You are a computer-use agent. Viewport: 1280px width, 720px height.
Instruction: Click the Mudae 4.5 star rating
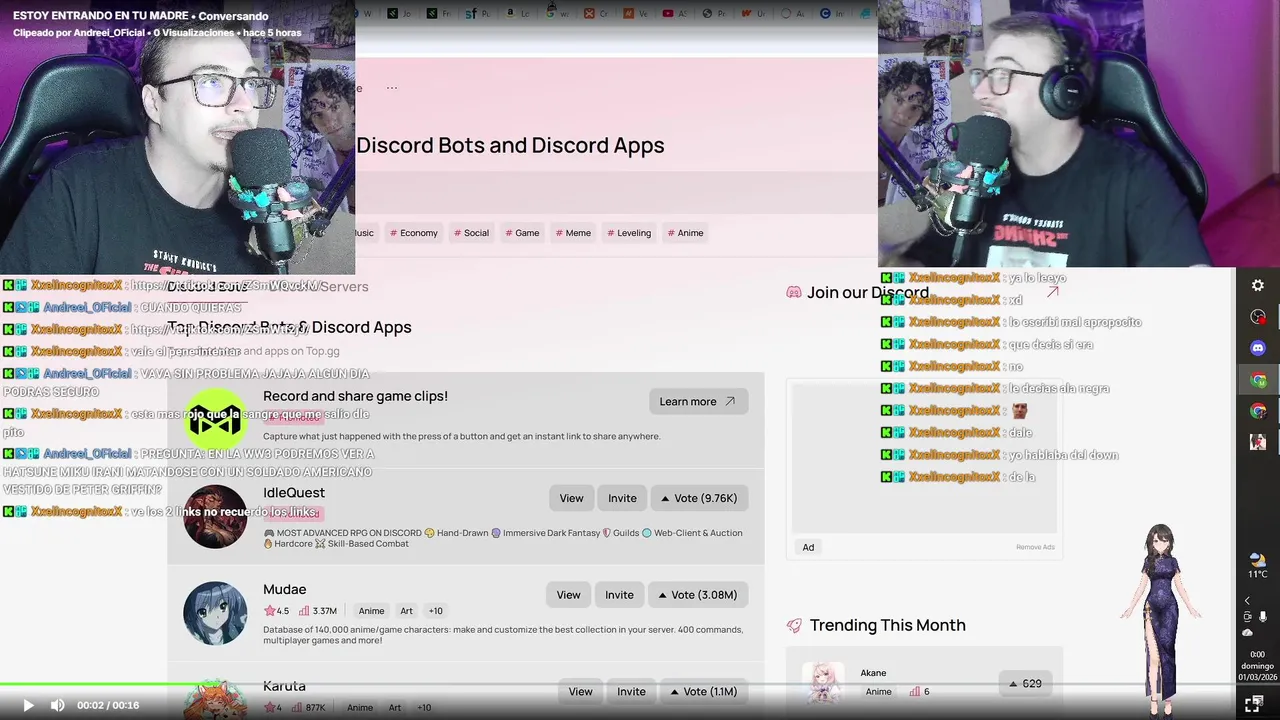click(x=276, y=611)
